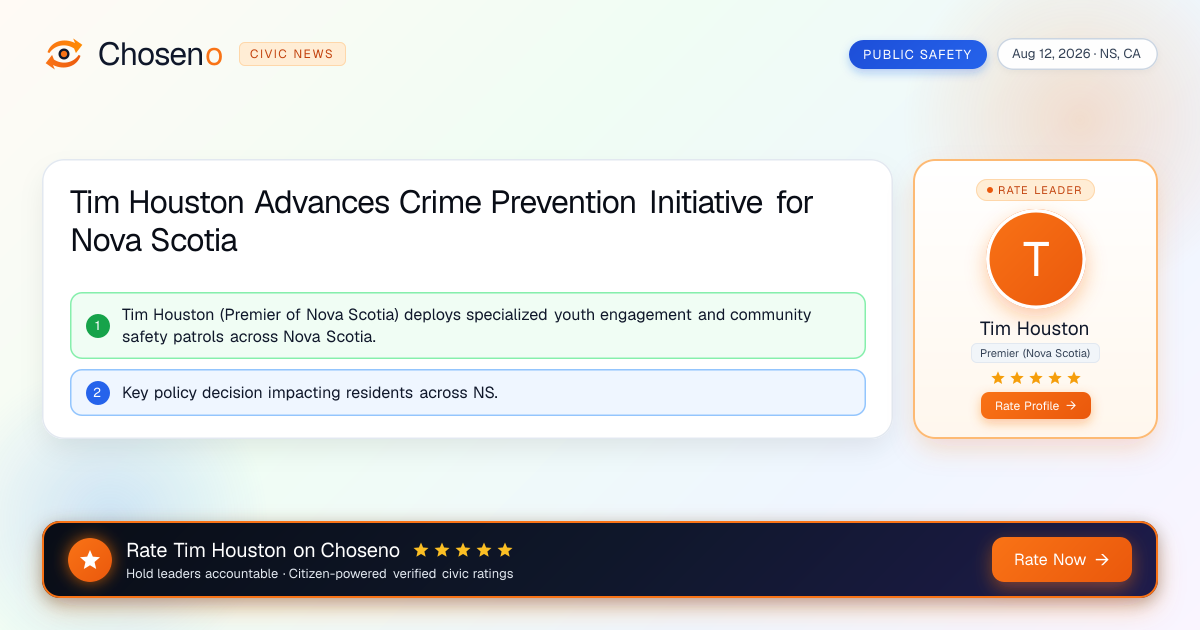This screenshot has height=630, width=1200.
Task: Click the Aug 12, 2026 · NS, CA date pill
Action: tap(1077, 54)
